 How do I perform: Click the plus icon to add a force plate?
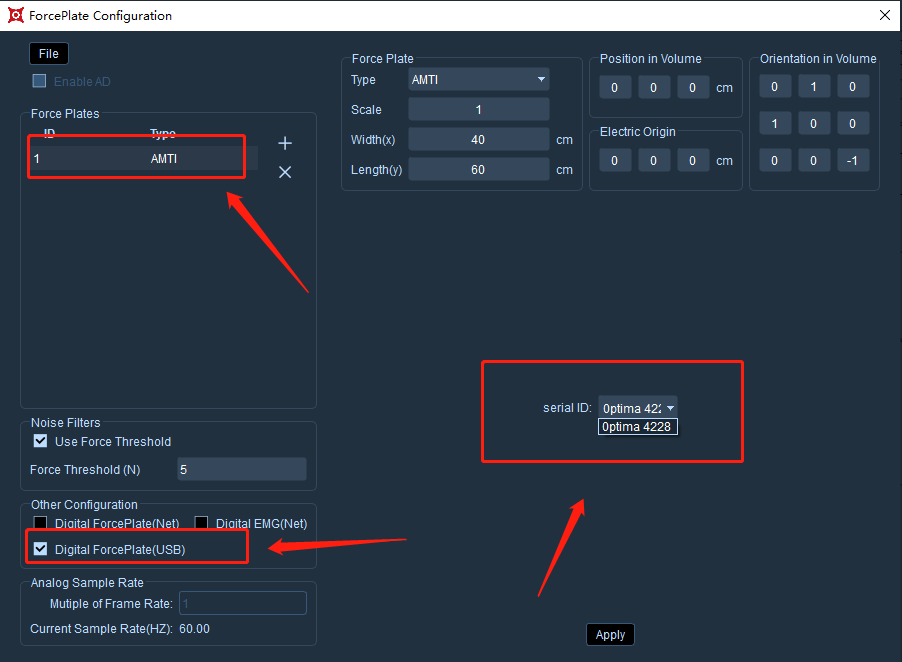point(285,143)
